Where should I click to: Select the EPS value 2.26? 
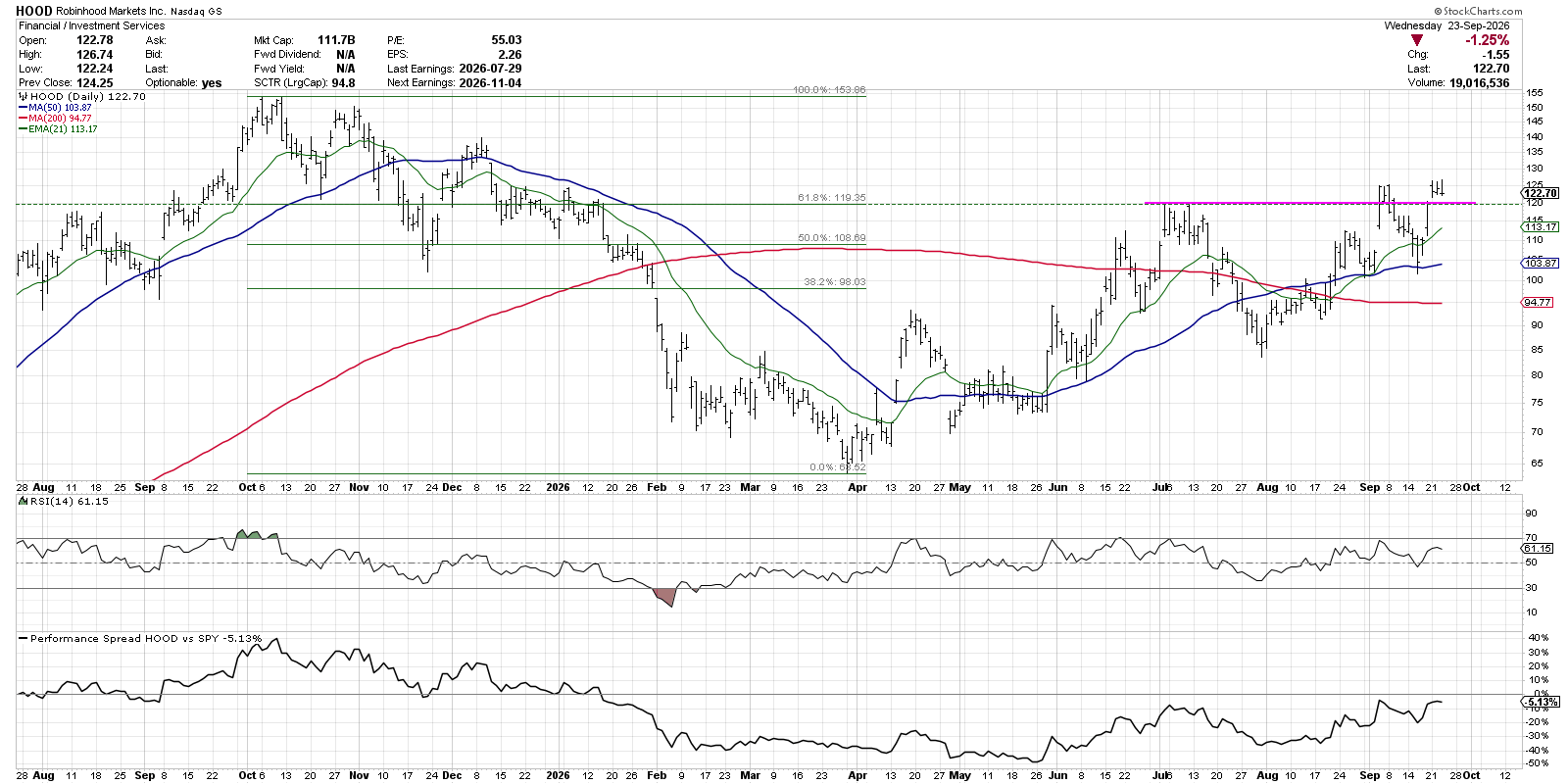pos(510,55)
